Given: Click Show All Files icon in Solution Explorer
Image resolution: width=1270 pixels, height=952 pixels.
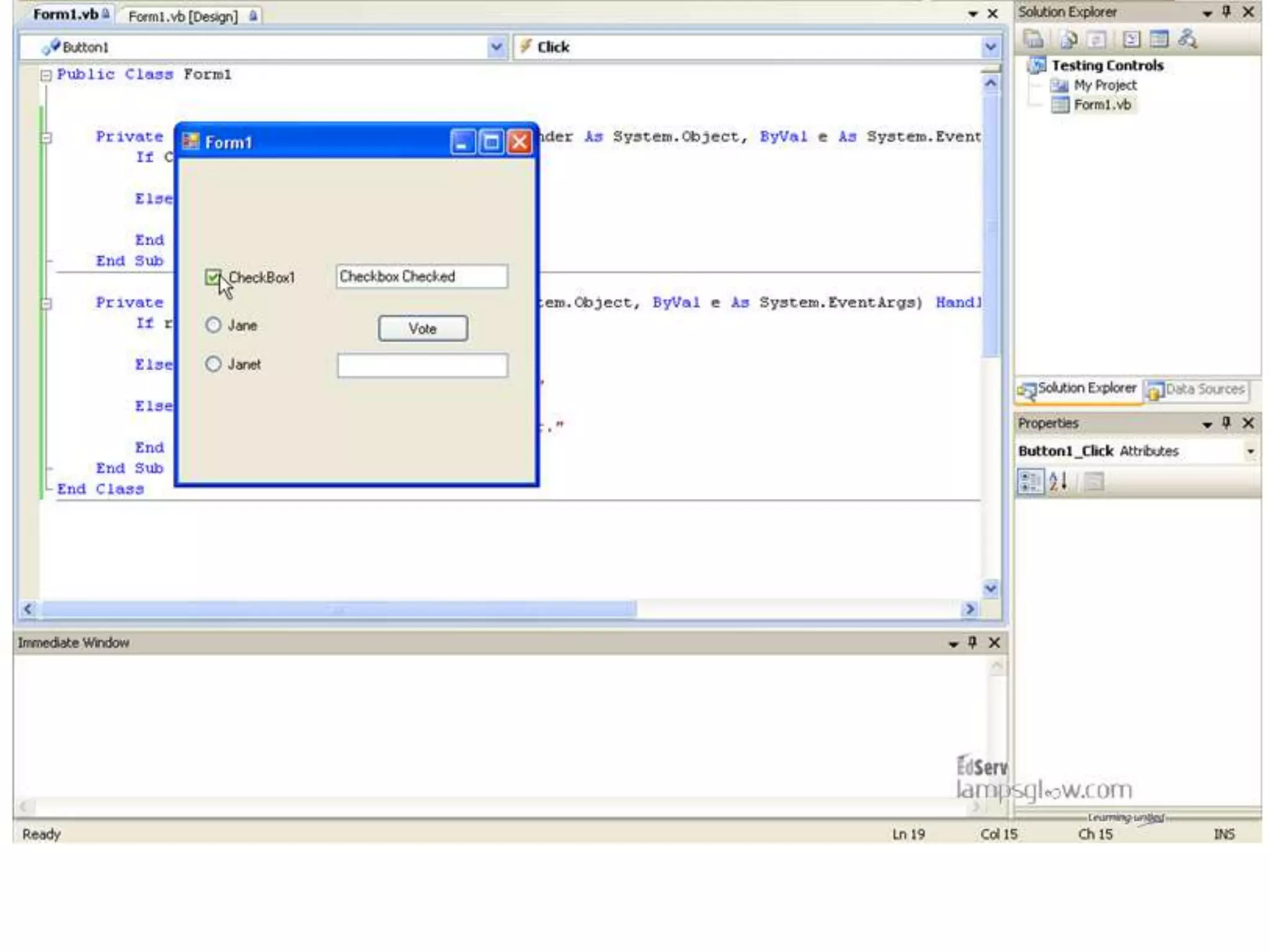Looking at the screenshot, I should pos(1068,40).
